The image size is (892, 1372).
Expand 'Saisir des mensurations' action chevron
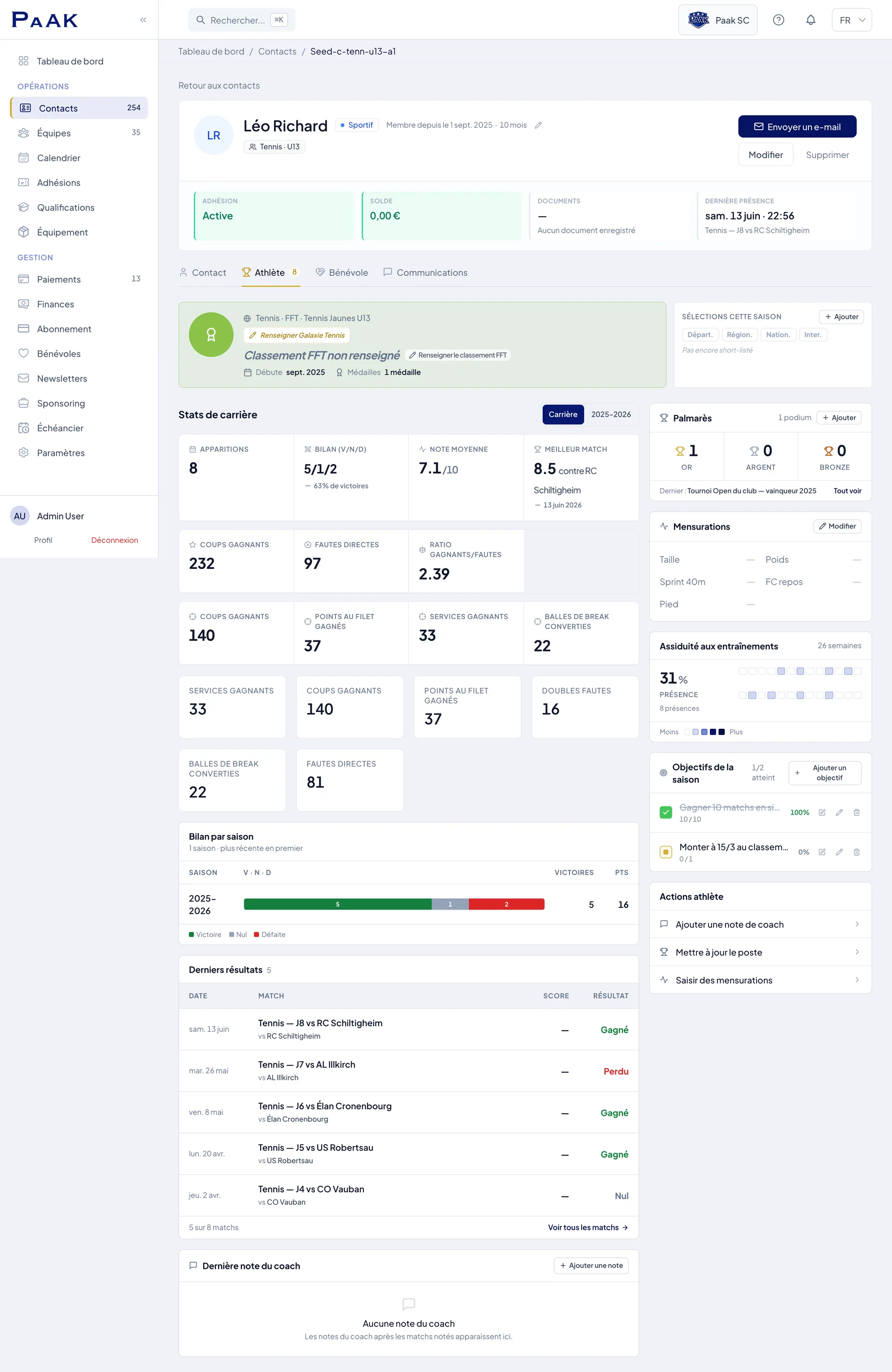[857, 980]
